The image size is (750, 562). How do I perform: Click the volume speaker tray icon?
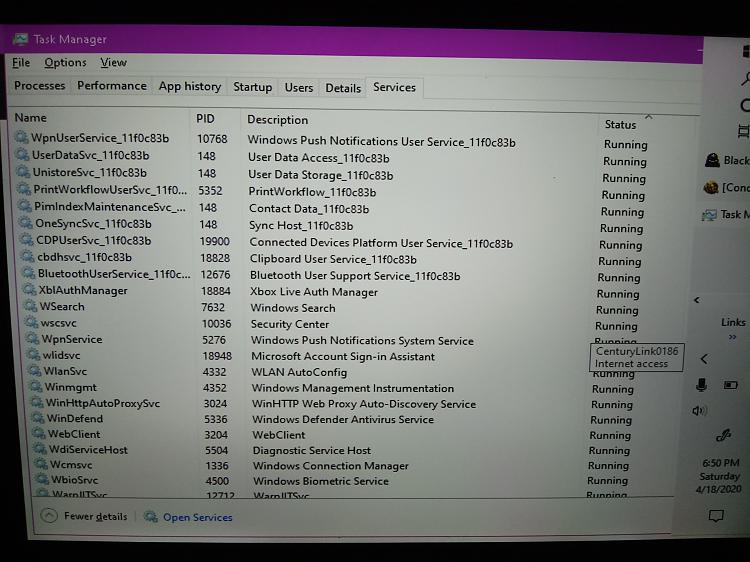pos(700,410)
